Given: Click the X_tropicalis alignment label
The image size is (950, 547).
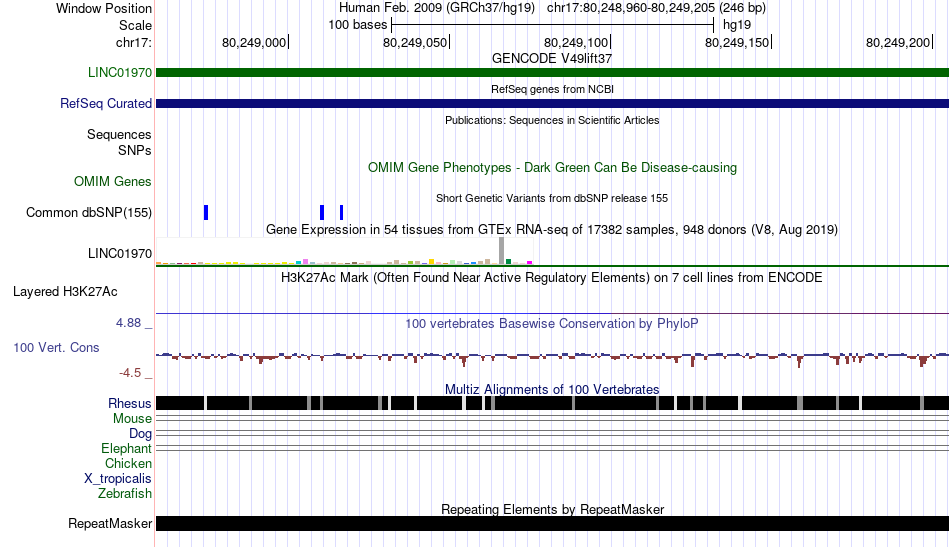Looking at the screenshot, I should coord(118,479).
